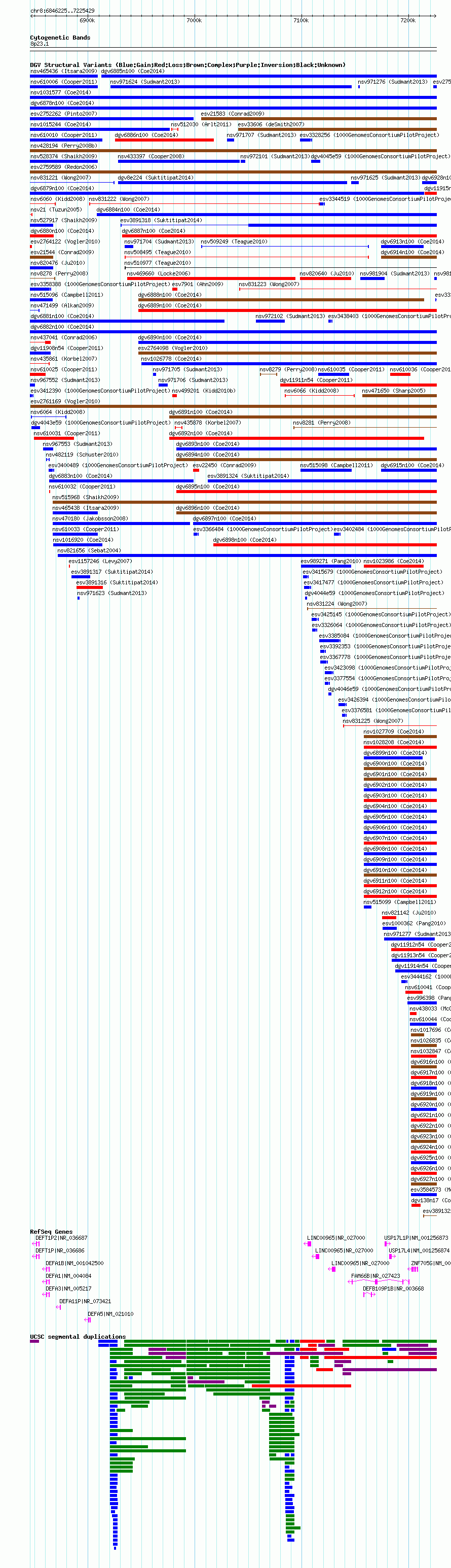The image size is (451, 1568).
Task: Select variant nsv433397 (Cooper2008)
Action: [x=151, y=156]
